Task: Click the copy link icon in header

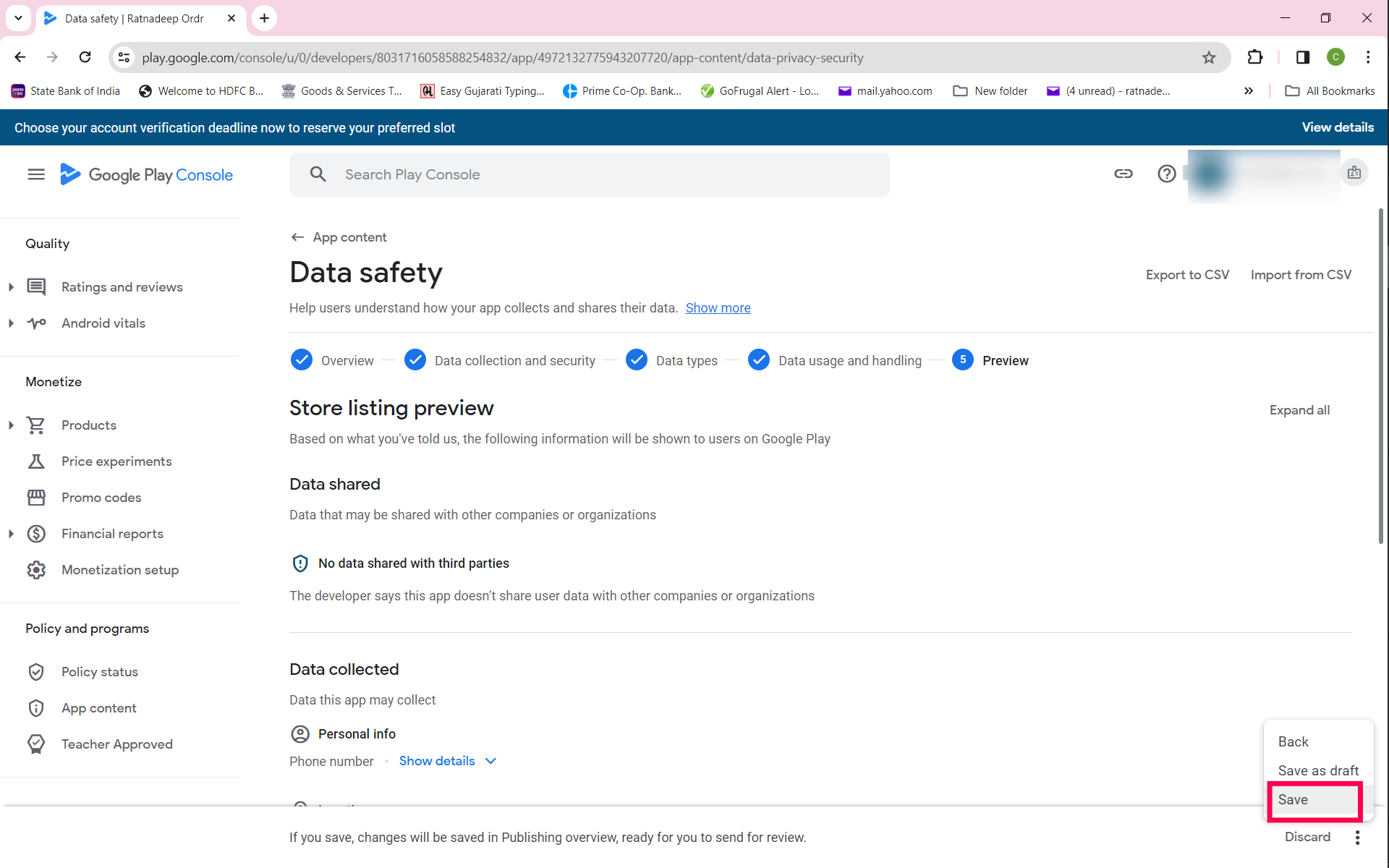Action: point(1123,174)
